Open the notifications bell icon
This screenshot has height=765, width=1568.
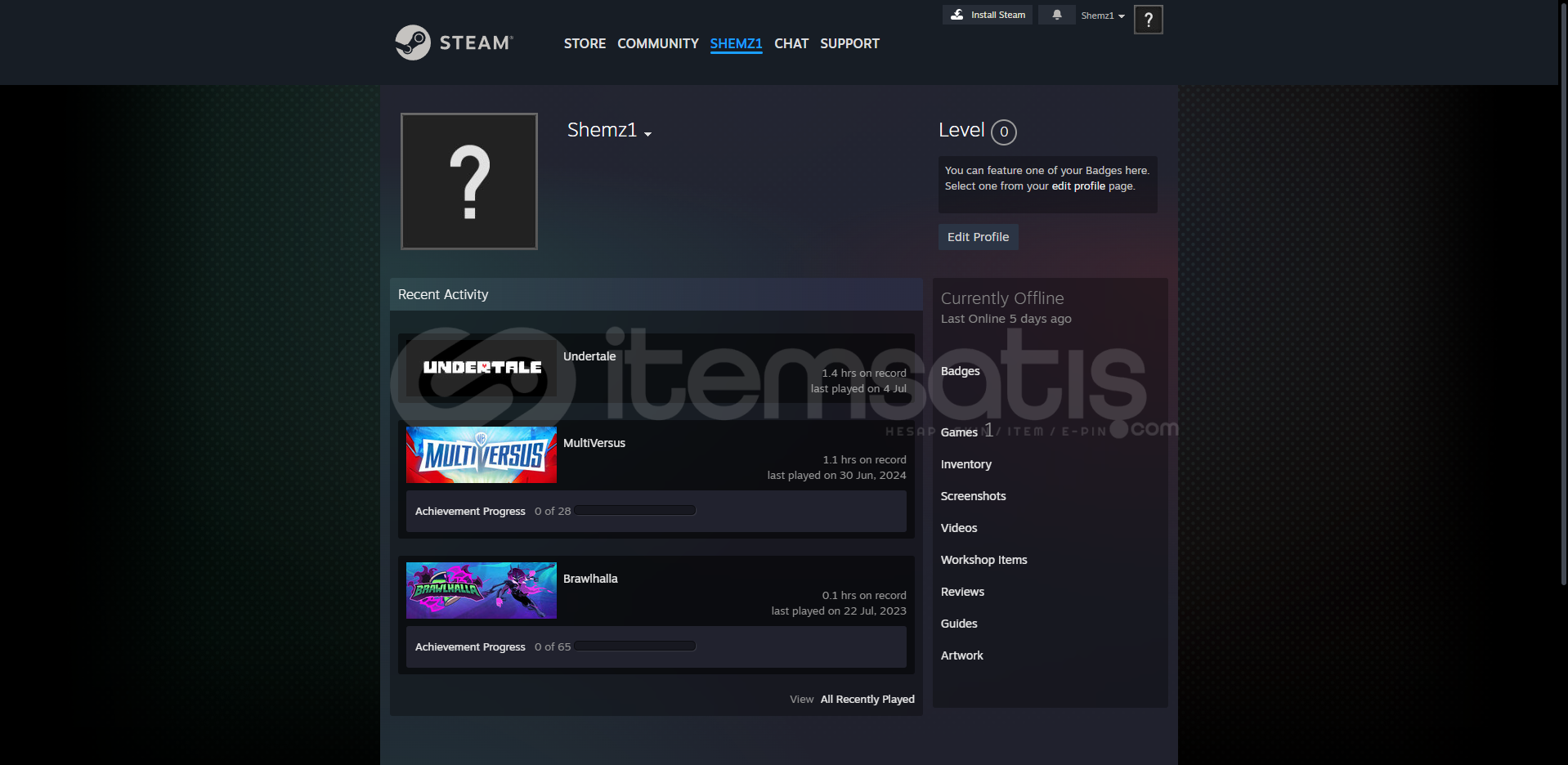point(1056,15)
